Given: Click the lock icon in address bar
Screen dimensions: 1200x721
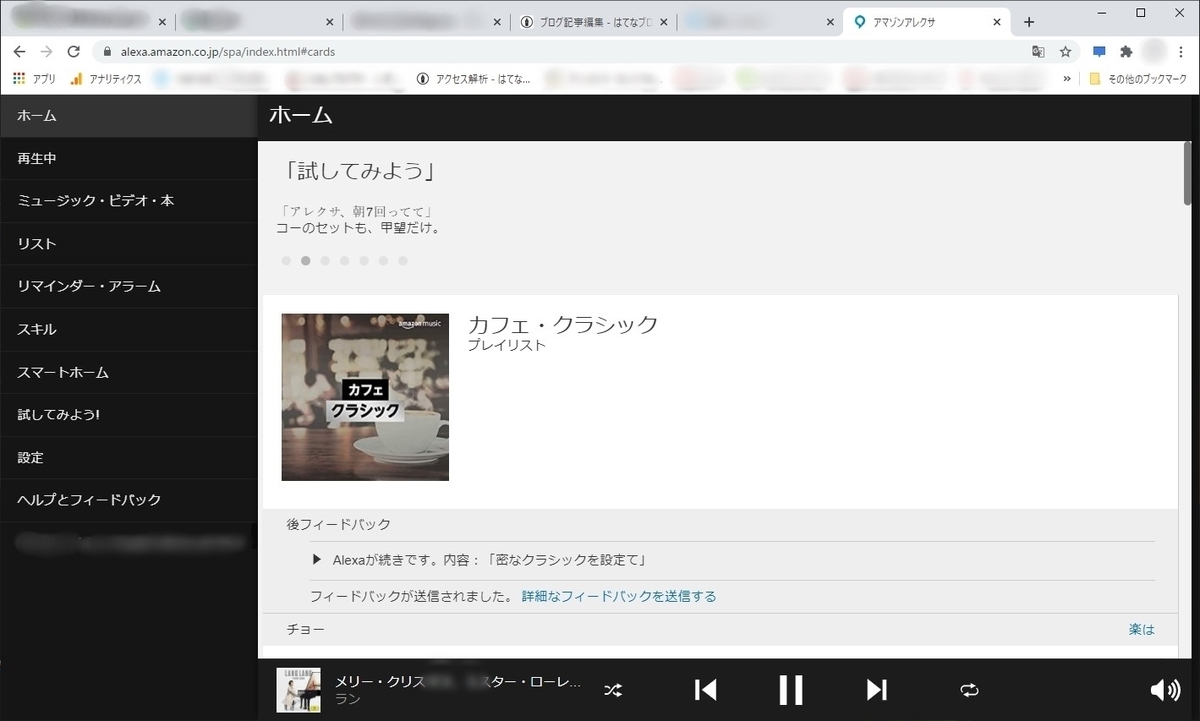Looking at the screenshot, I should (105, 51).
